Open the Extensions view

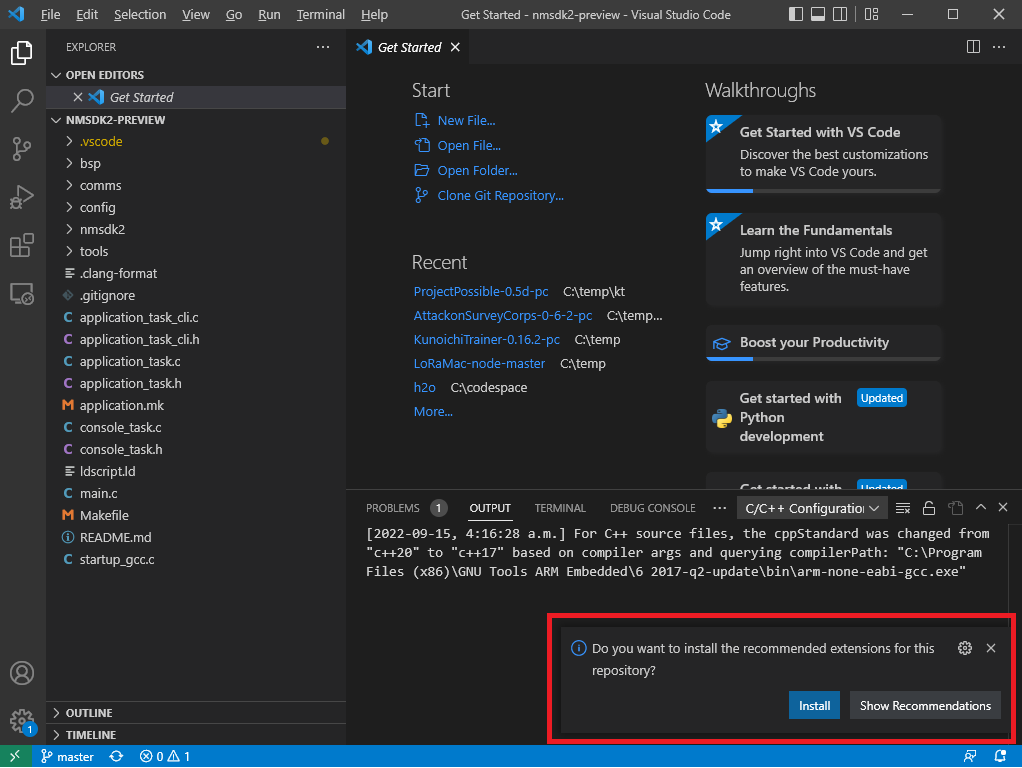click(22, 246)
